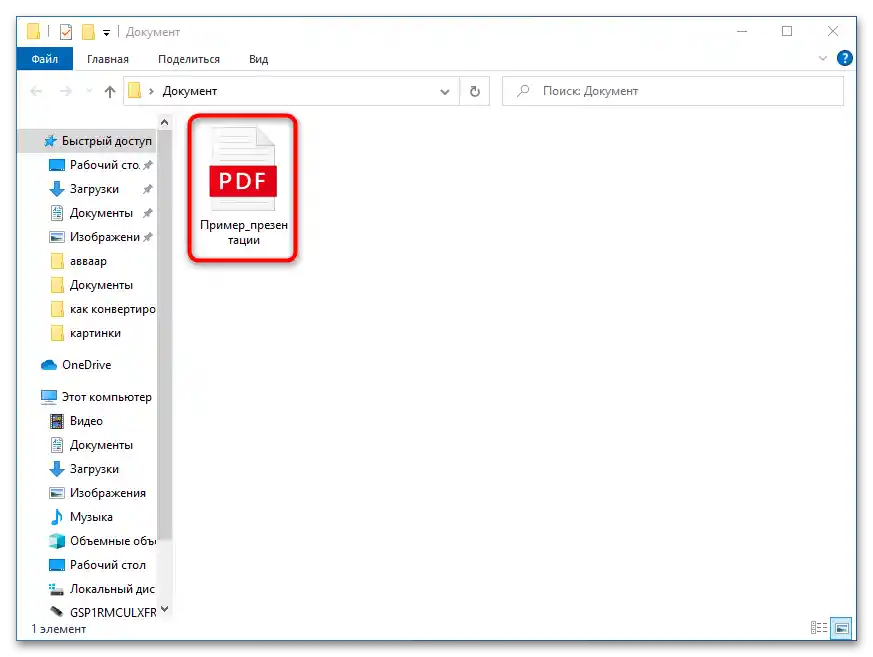
Task: Switch to details view layout
Action: coord(818,628)
